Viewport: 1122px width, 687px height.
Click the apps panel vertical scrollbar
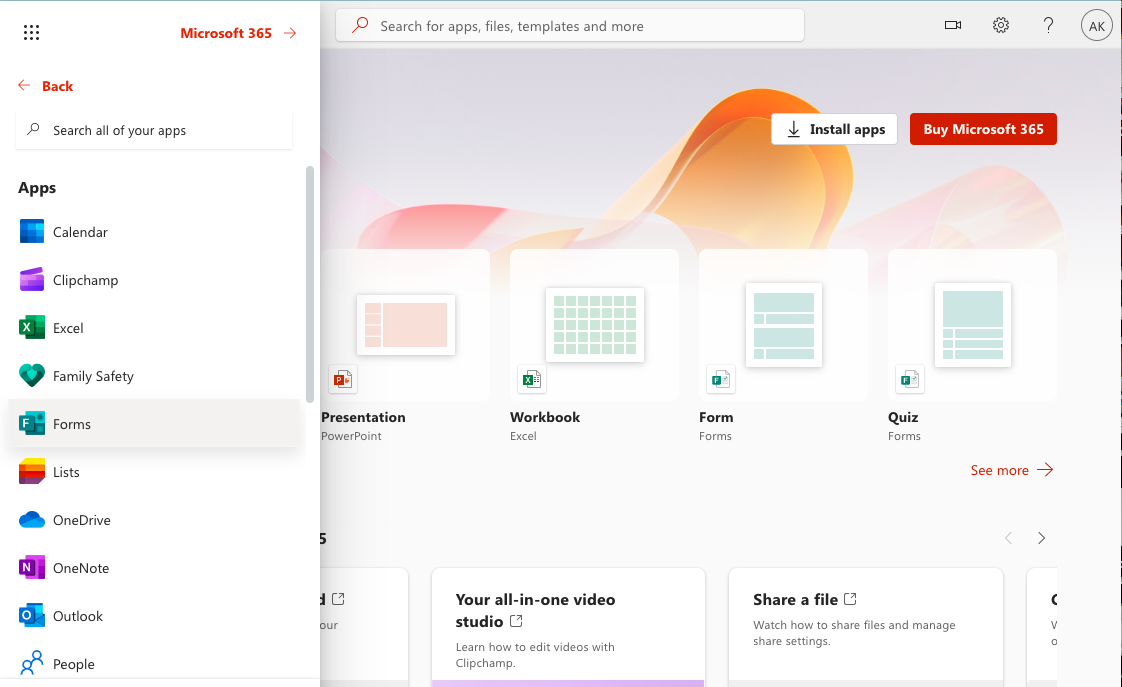click(x=310, y=284)
